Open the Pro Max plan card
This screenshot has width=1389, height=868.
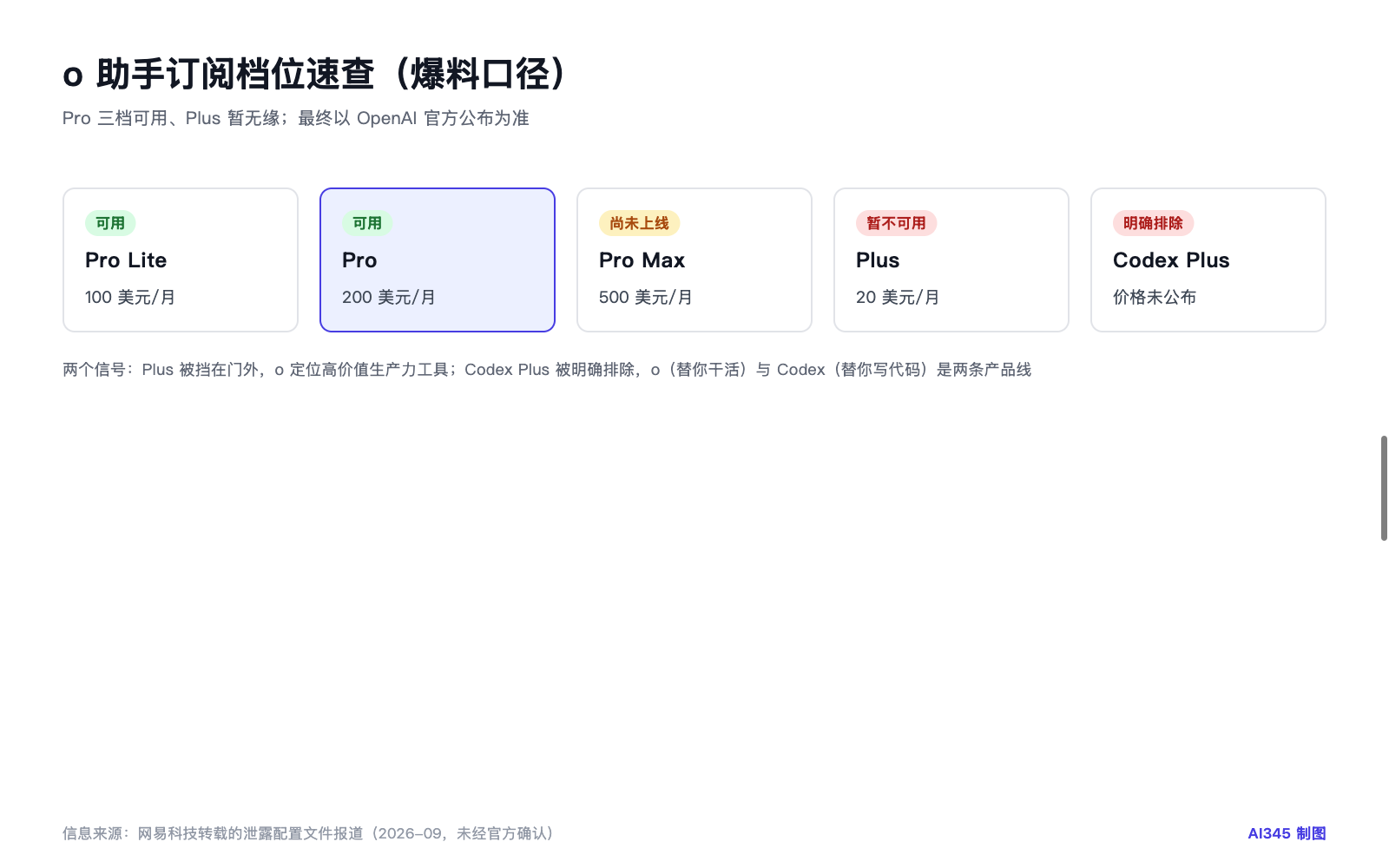pyautogui.click(x=694, y=260)
